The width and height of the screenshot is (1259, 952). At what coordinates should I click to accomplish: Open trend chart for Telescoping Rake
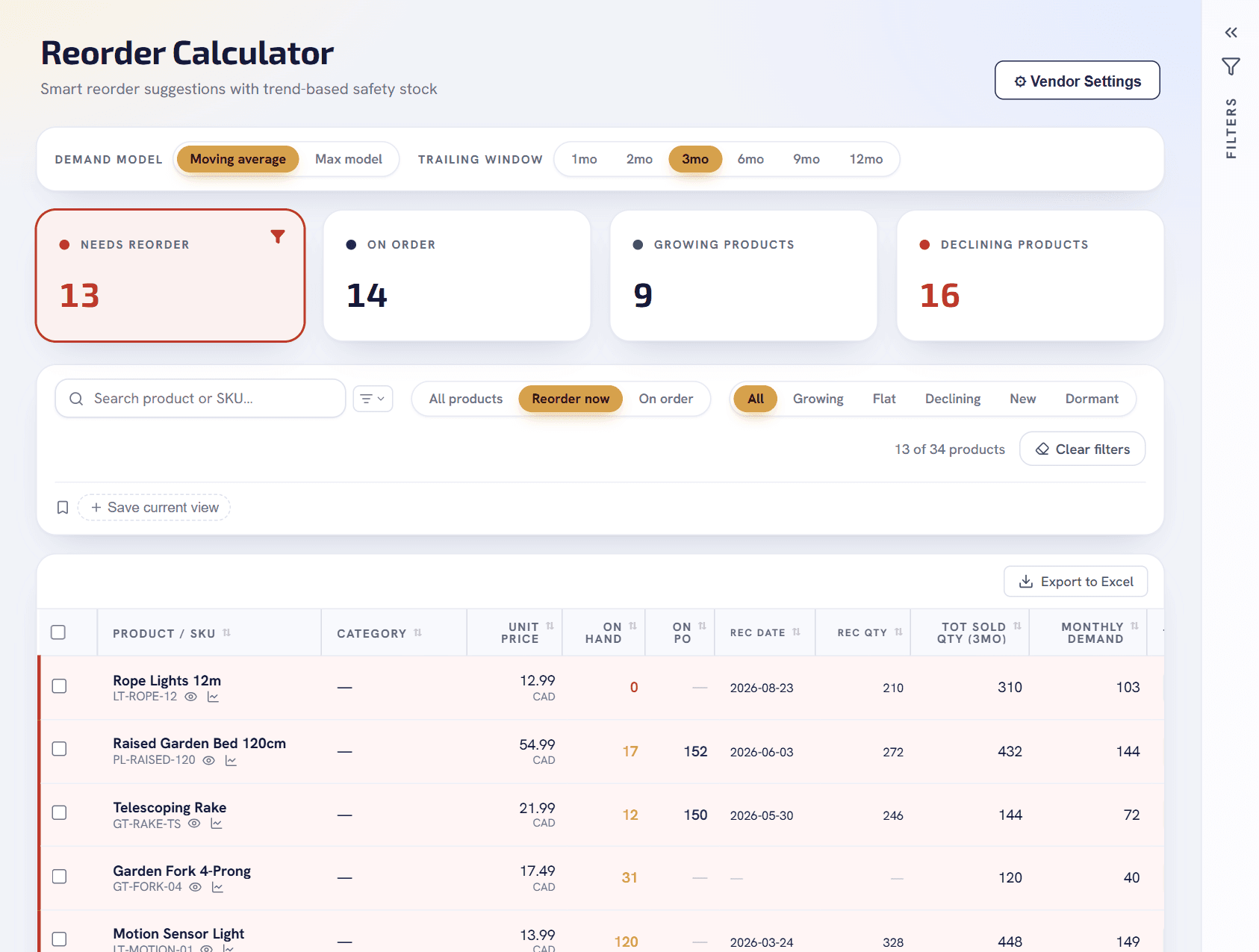pyautogui.click(x=217, y=824)
